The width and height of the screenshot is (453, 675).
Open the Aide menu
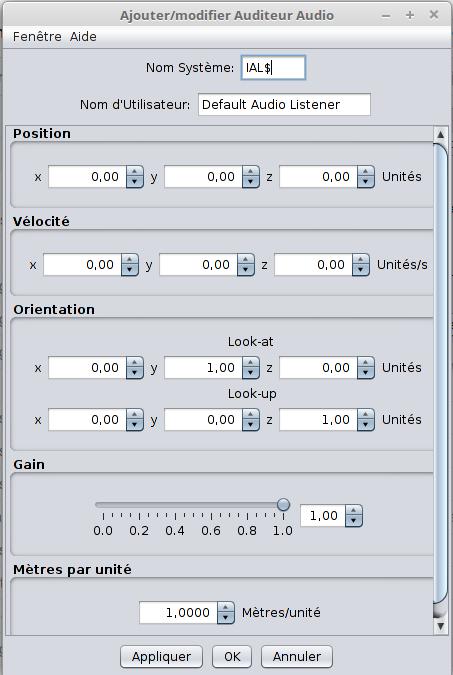(x=83, y=37)
